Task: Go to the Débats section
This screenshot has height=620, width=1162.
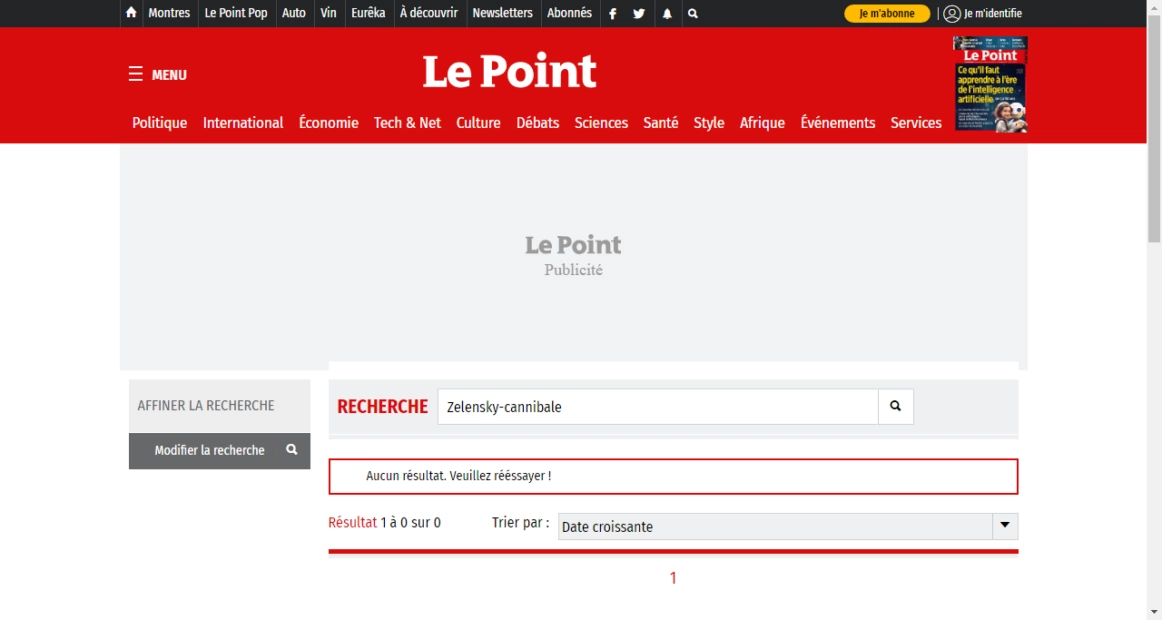Action: pyautogui.click(x=537, y=123)
